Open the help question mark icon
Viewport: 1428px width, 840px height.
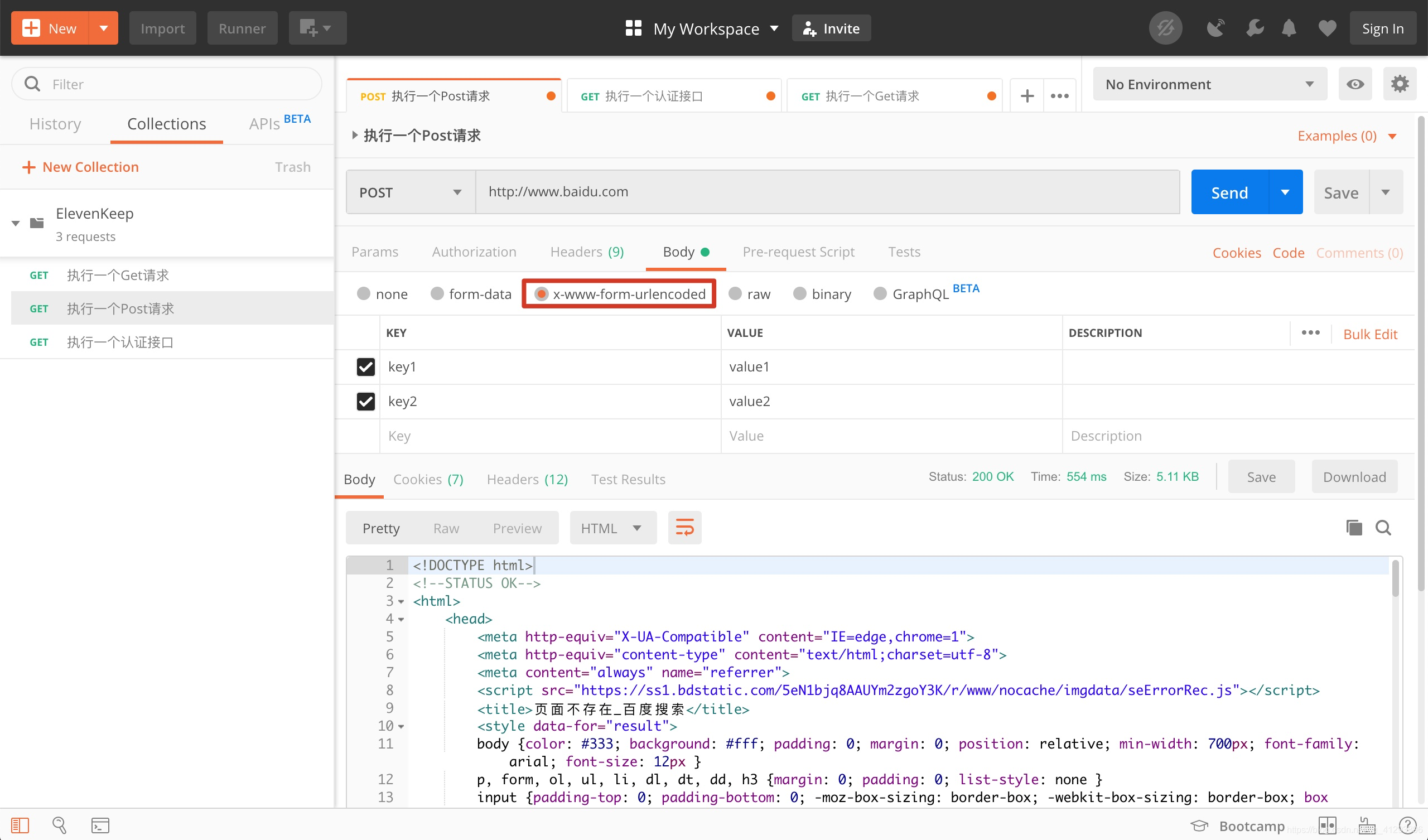click(1407, 825)
